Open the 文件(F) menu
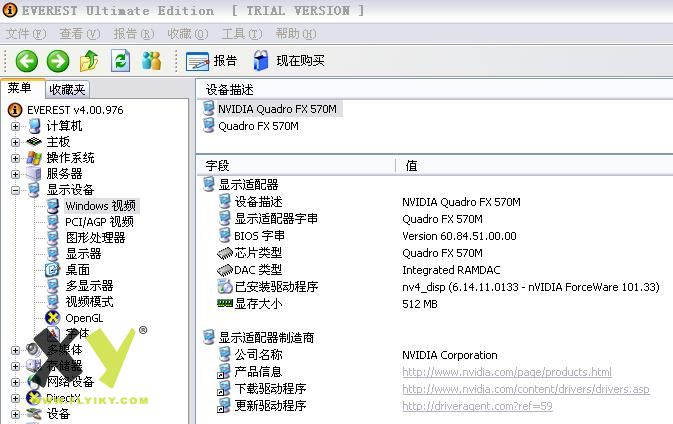673x424 pixels. coord(26,33)
